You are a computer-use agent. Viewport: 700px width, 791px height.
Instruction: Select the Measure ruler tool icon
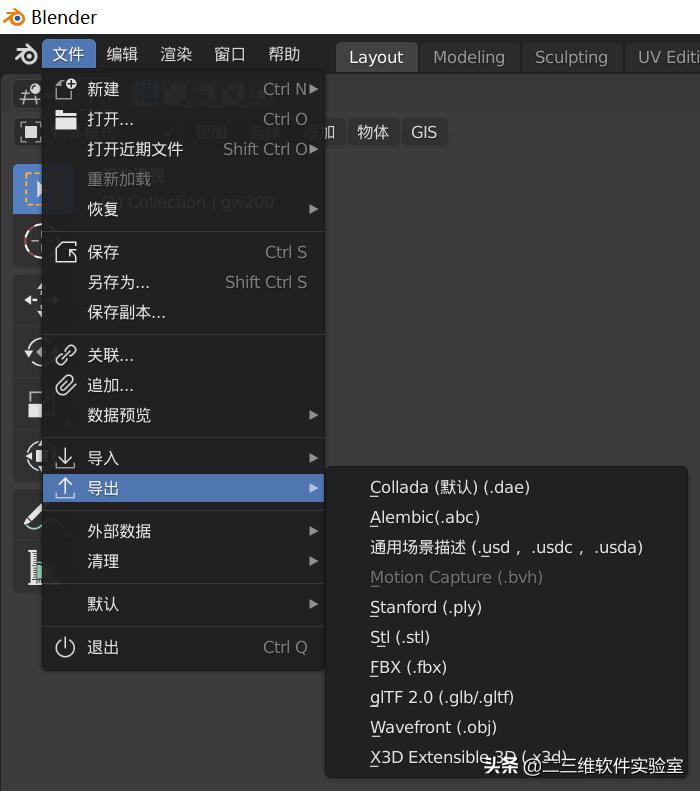[35, 567]
